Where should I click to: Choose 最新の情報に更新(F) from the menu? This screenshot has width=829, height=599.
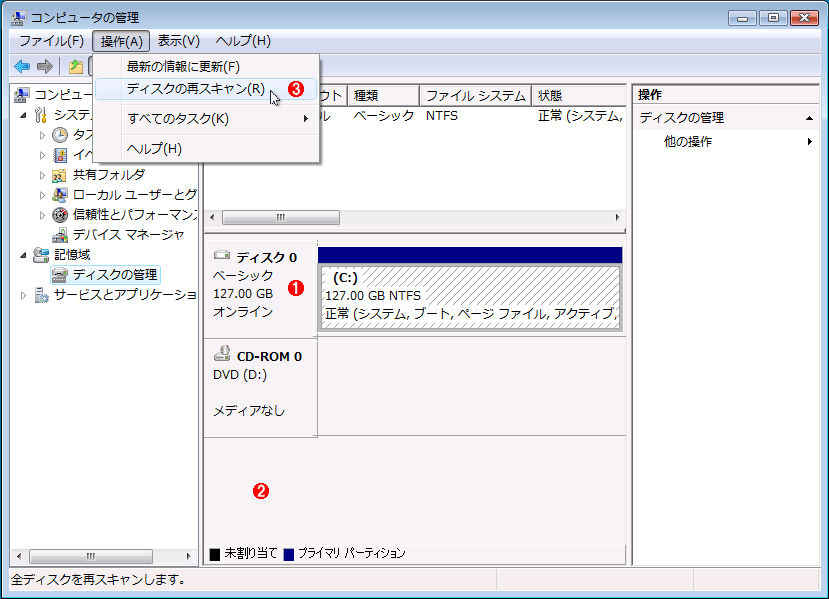207,67
